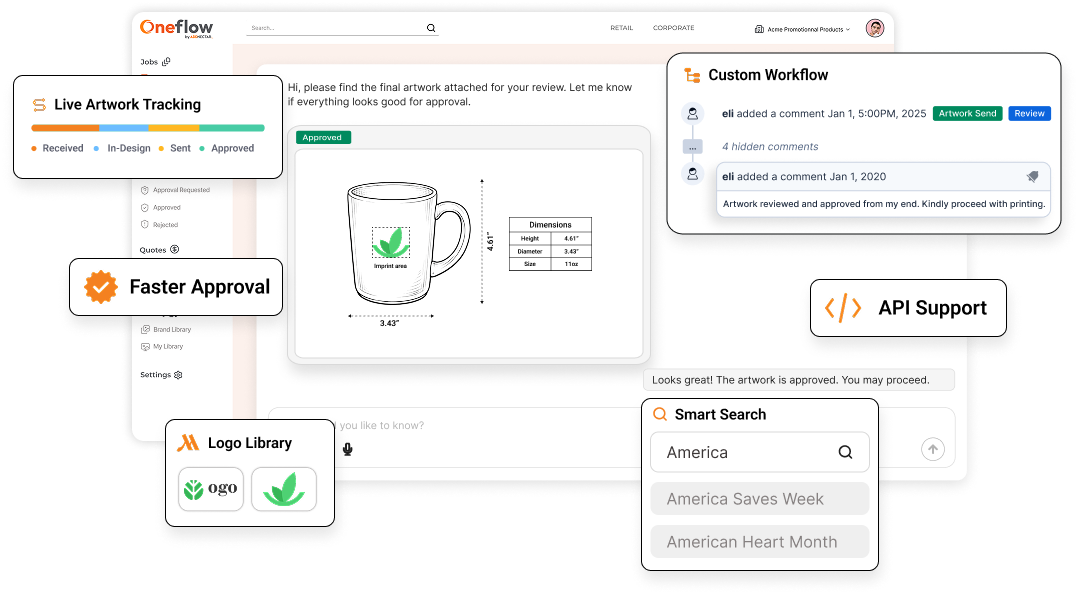The image size is (1079, 595).
Task: Switch to the CORPORATE tab
Action: click(x=673, y=28)
